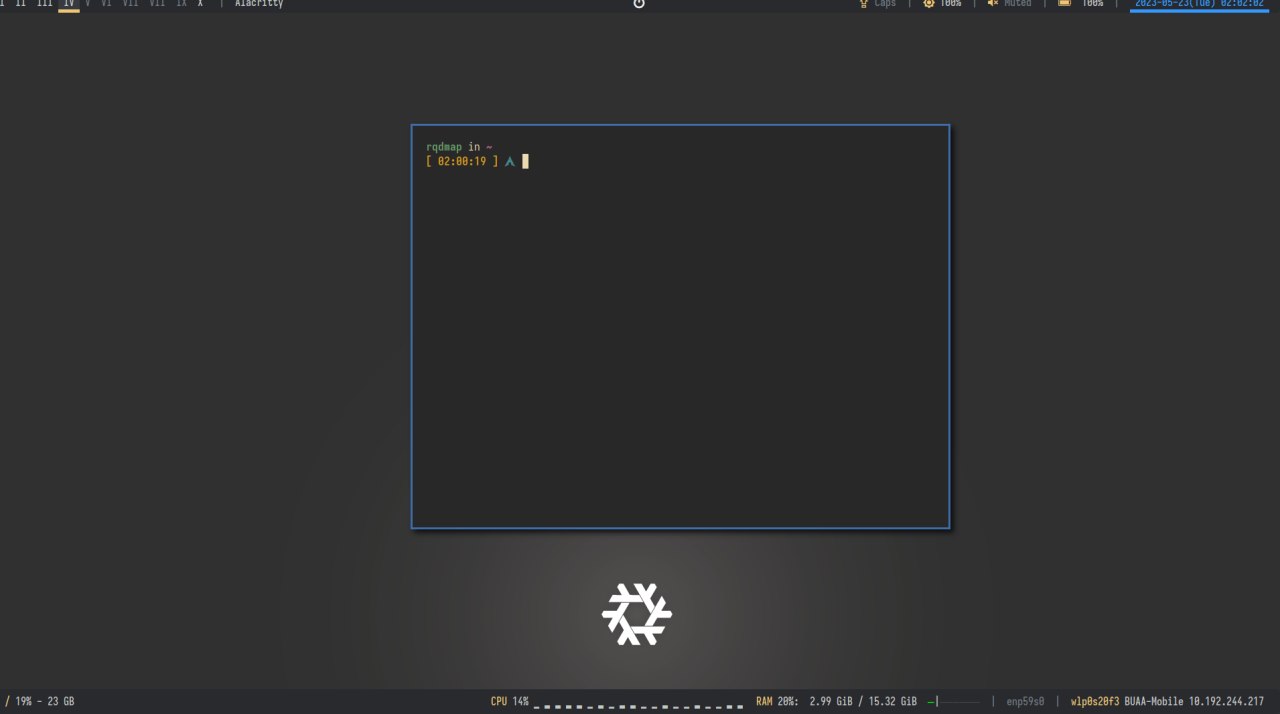This screenshot has height=714, width=1280.
Task: Click the ~ directory in the terminal prompt
Action: (489, 147)
